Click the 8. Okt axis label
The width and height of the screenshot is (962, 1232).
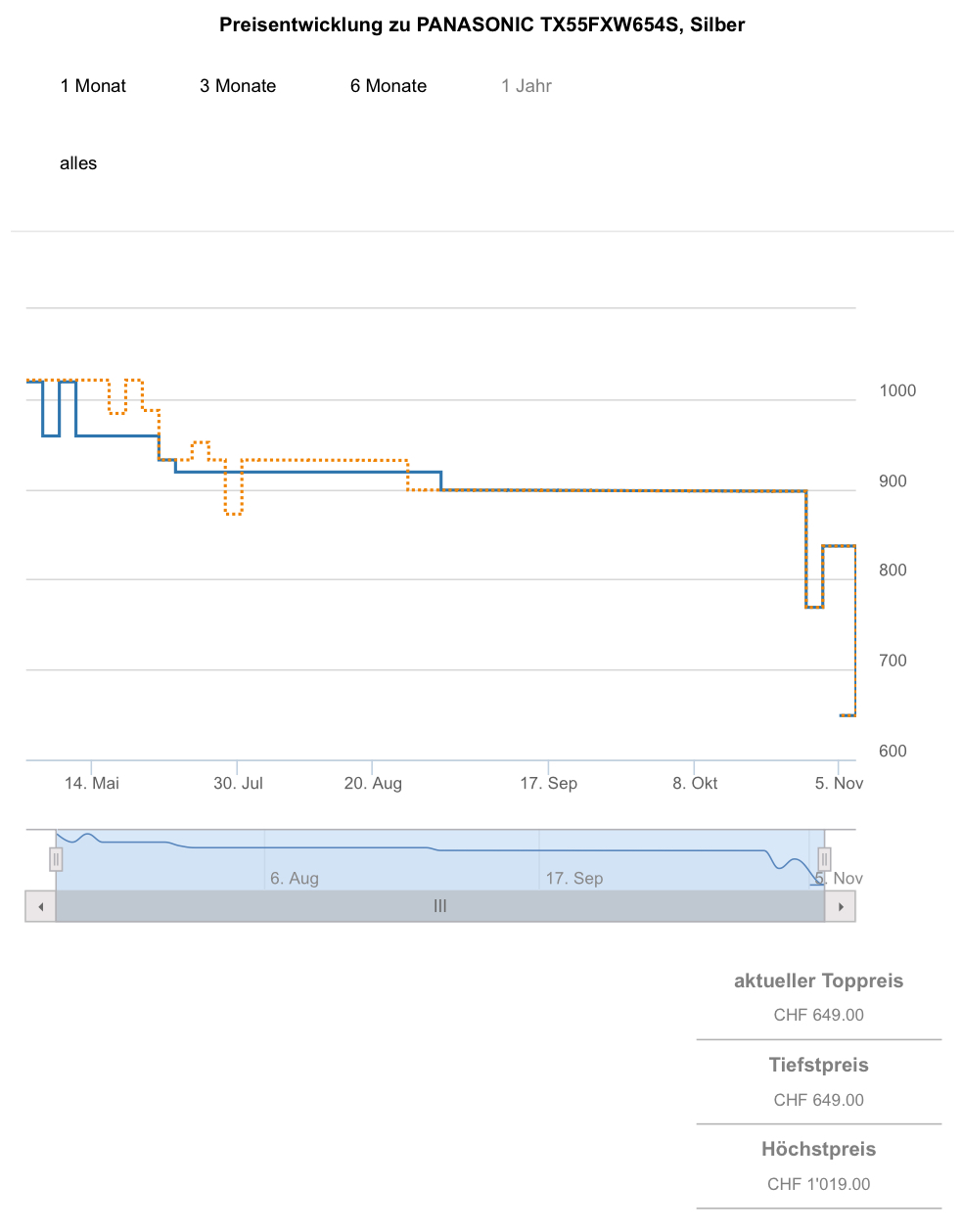(695, 783)
